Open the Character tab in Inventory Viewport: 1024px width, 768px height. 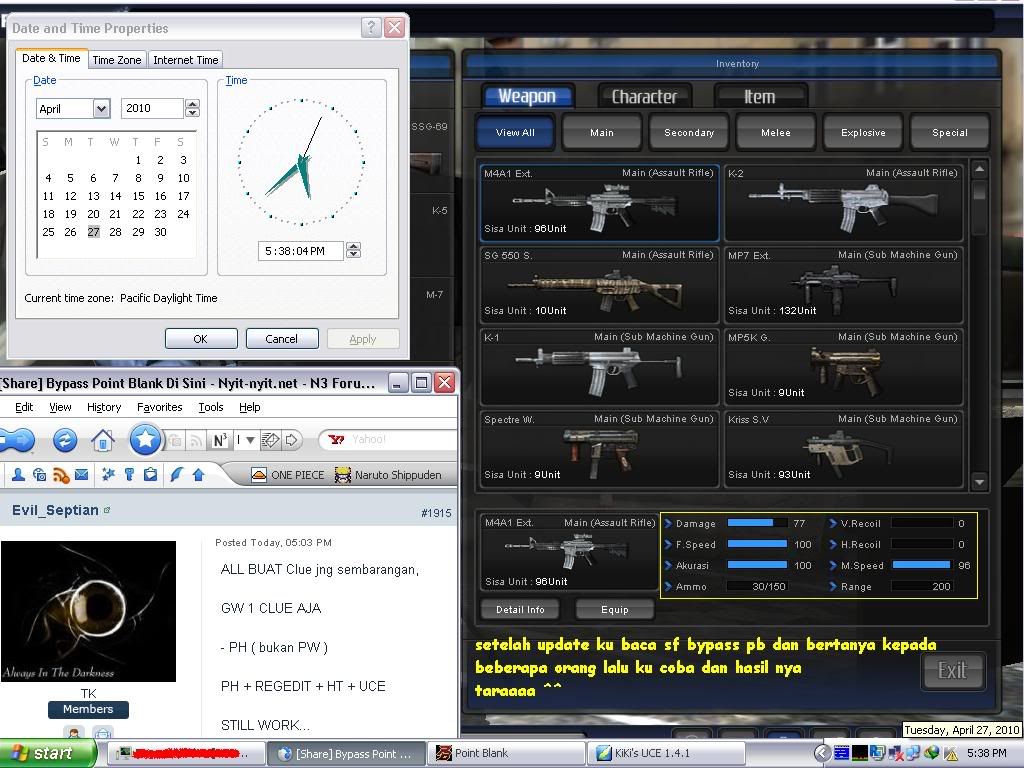coord(645,97)
